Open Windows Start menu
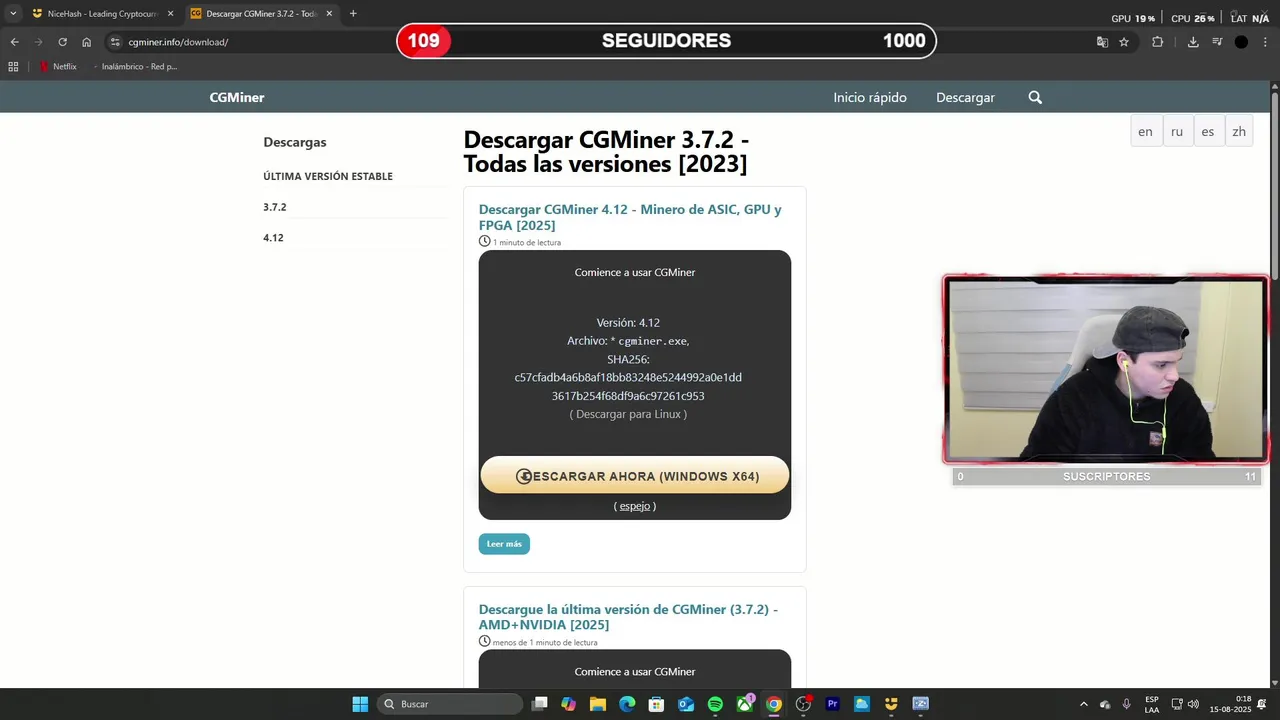This screenshot has width=1280, height=720. [x=360, y=704]
